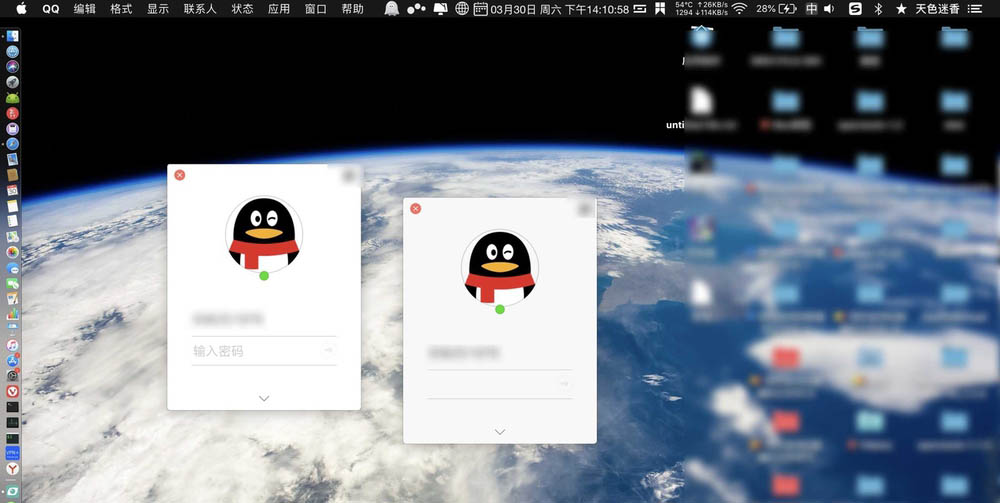
Task: Open the display mirroring menu bar icon
Action: [x=440, y=9]
